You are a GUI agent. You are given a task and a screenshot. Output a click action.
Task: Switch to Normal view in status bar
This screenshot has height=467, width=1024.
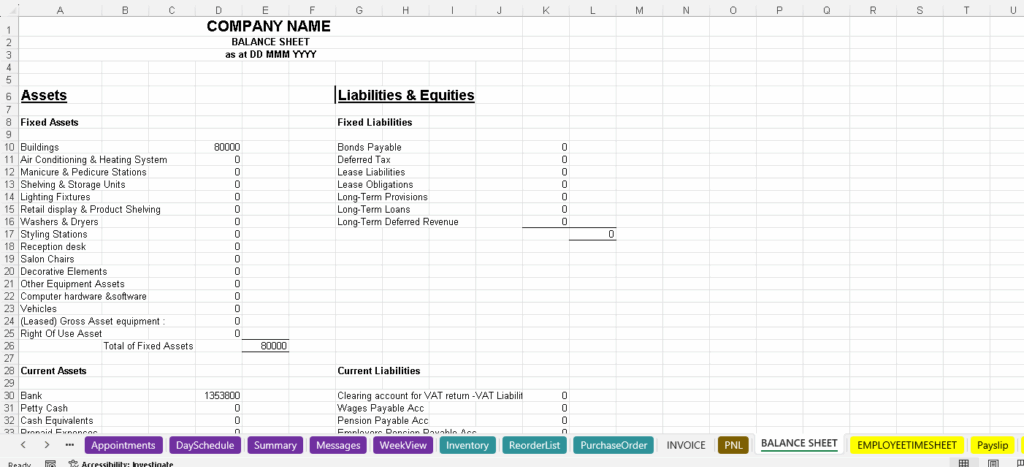pyautogui.click(x=963, y=463)
